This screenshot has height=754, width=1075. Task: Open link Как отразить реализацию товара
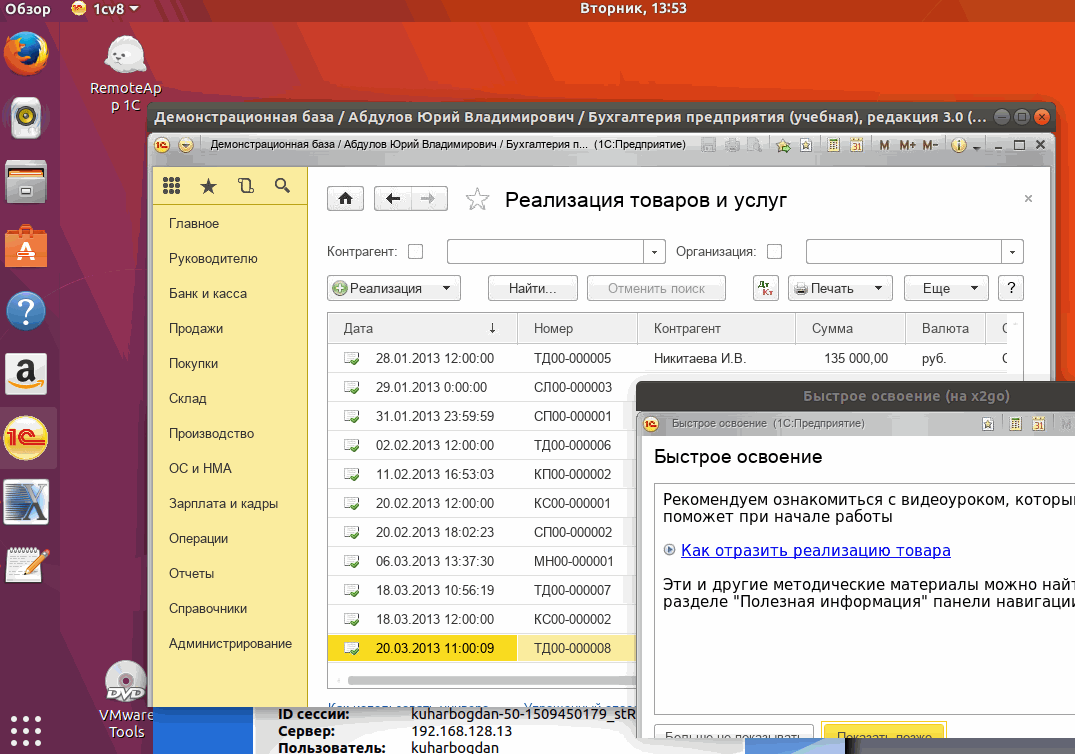[815, 550]
